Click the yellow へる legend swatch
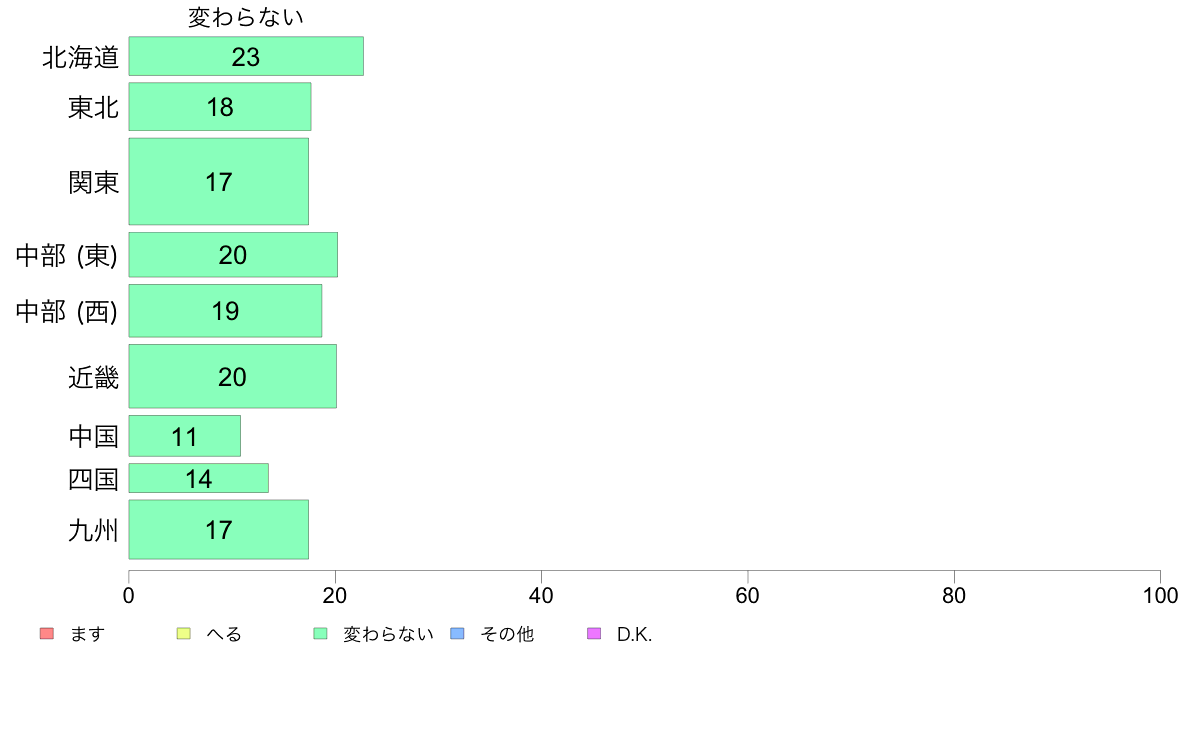 [x=183, y=634]
